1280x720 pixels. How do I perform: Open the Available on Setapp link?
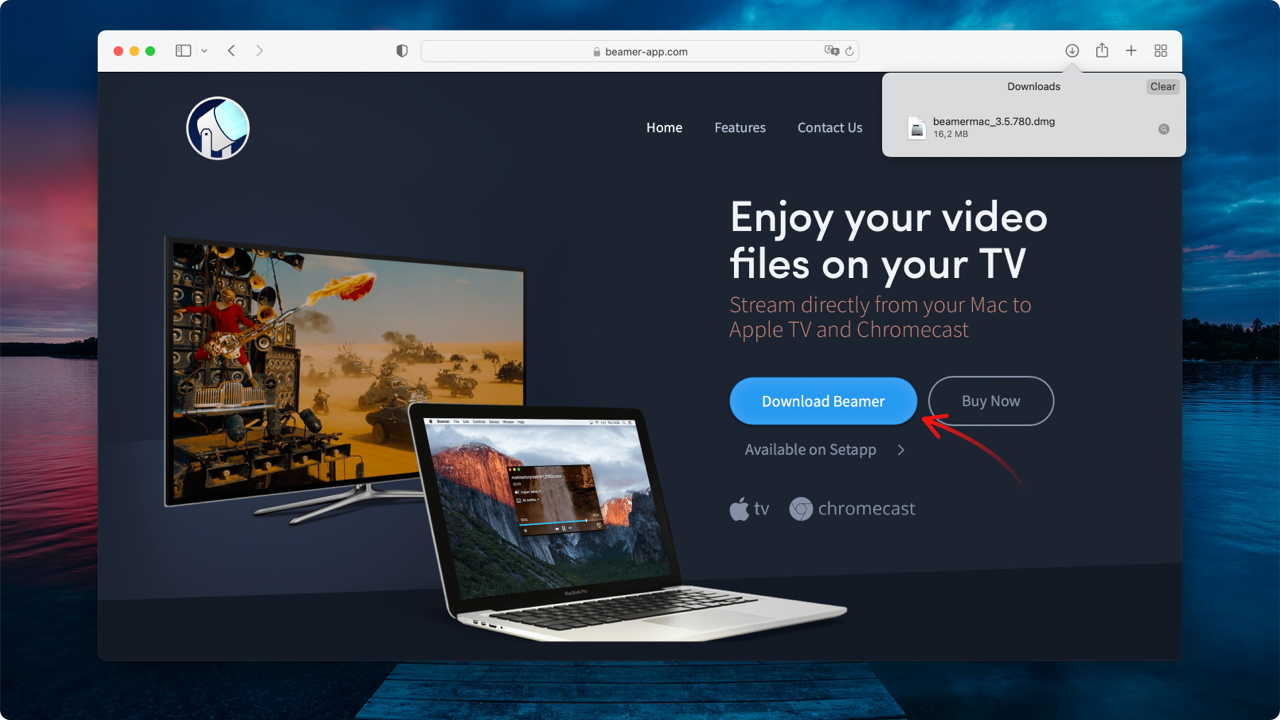click(x=810, y=450)
